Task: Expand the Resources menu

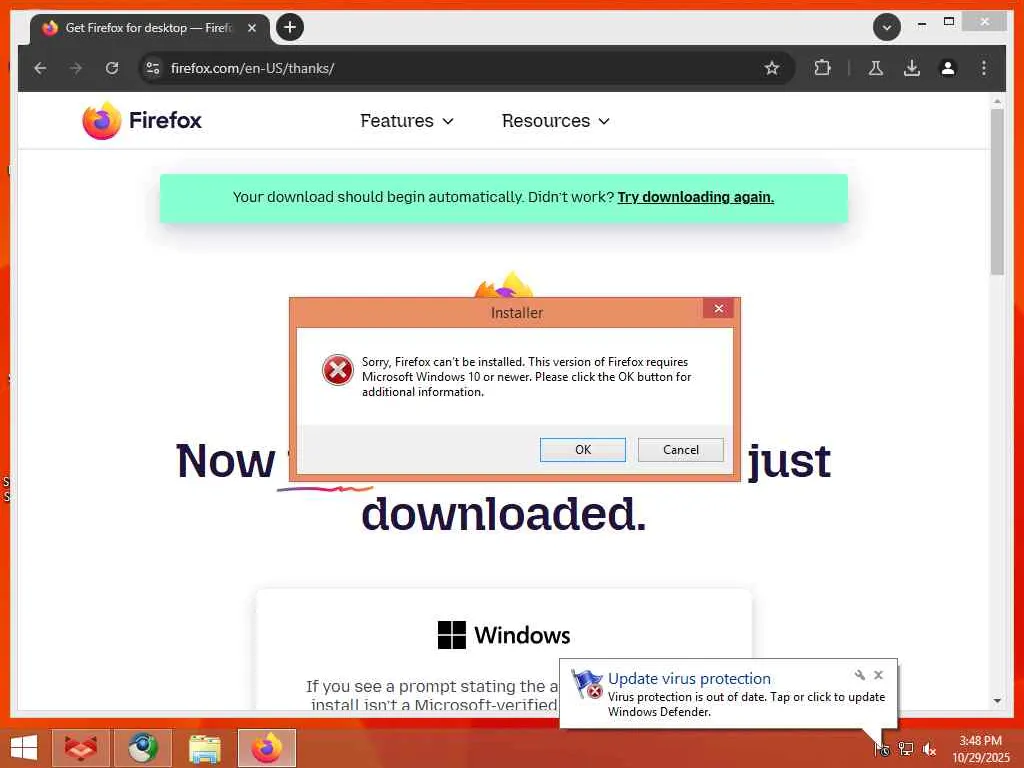Action: click(x=556, y=121)
